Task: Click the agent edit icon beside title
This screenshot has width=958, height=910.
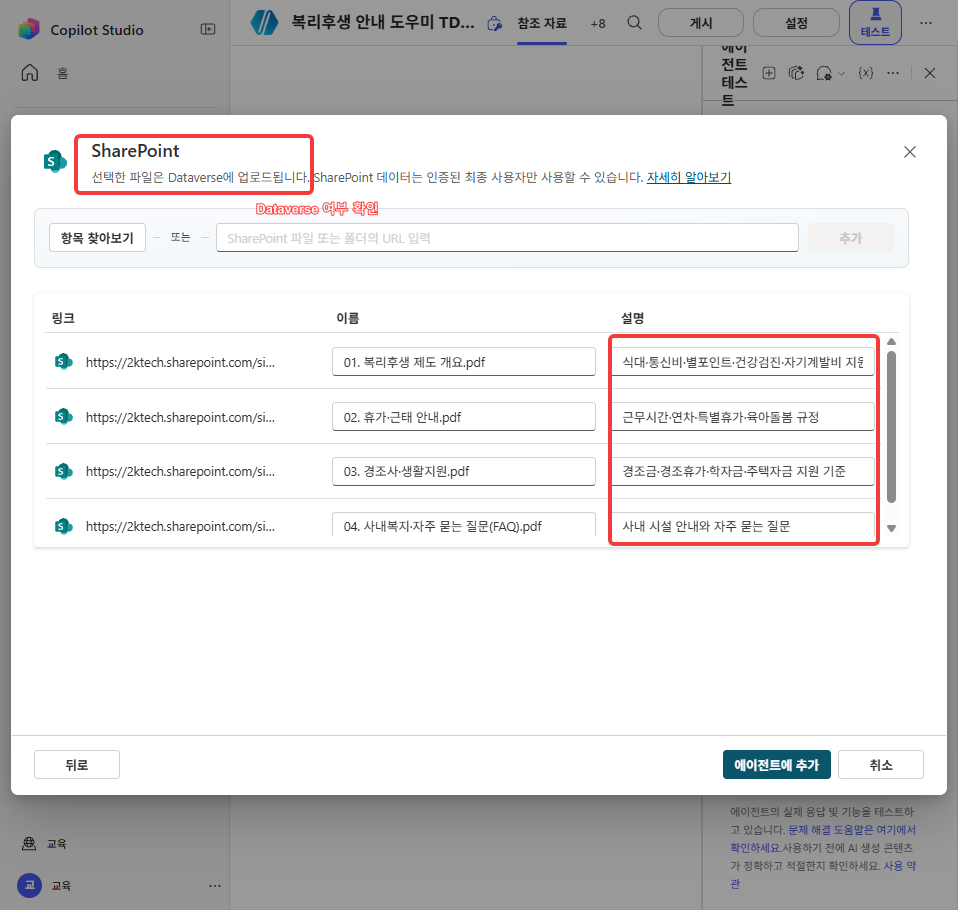Action: coord(494,24)
